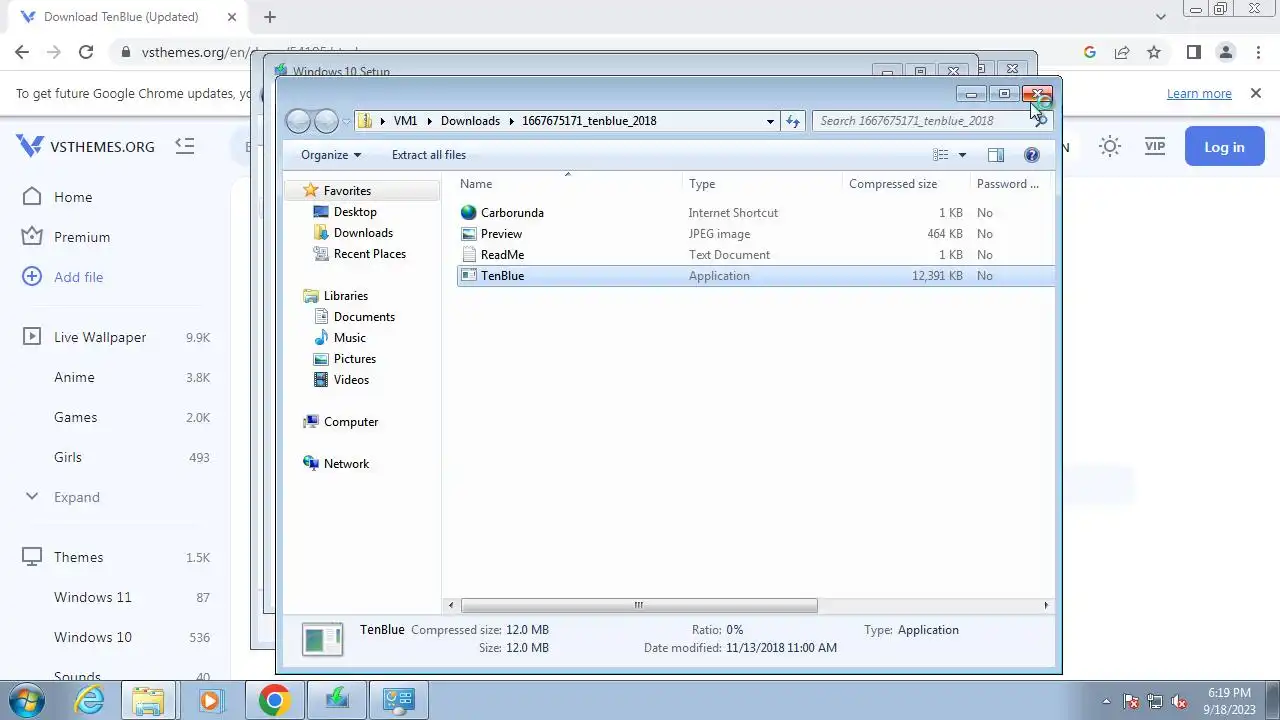This screenshot has width=1280, height=720.
Task: Open Desktop in the Favorites list
Action: (x=355, y=212)
